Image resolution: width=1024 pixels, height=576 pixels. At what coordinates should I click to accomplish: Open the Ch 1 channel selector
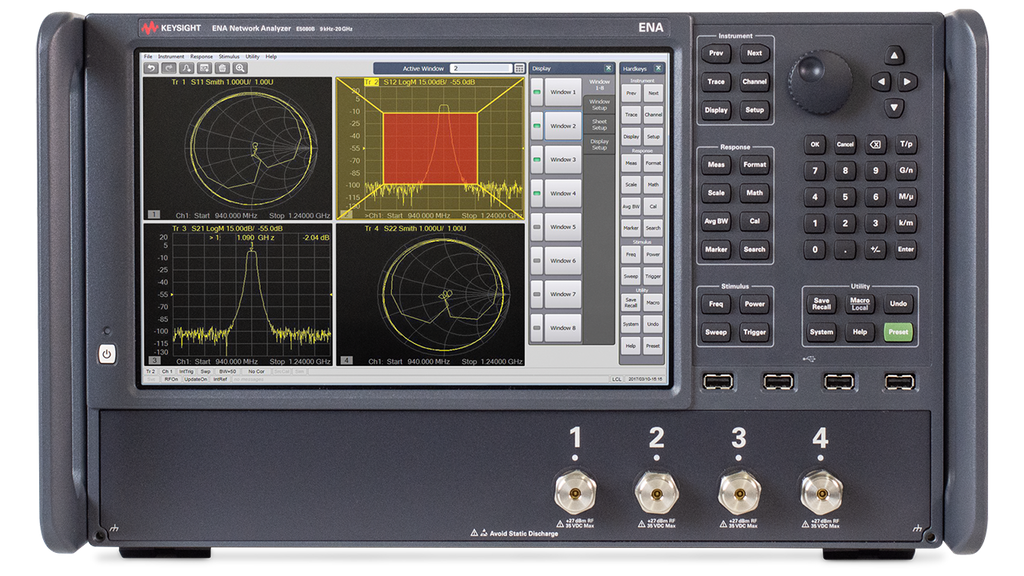[167, 370]
